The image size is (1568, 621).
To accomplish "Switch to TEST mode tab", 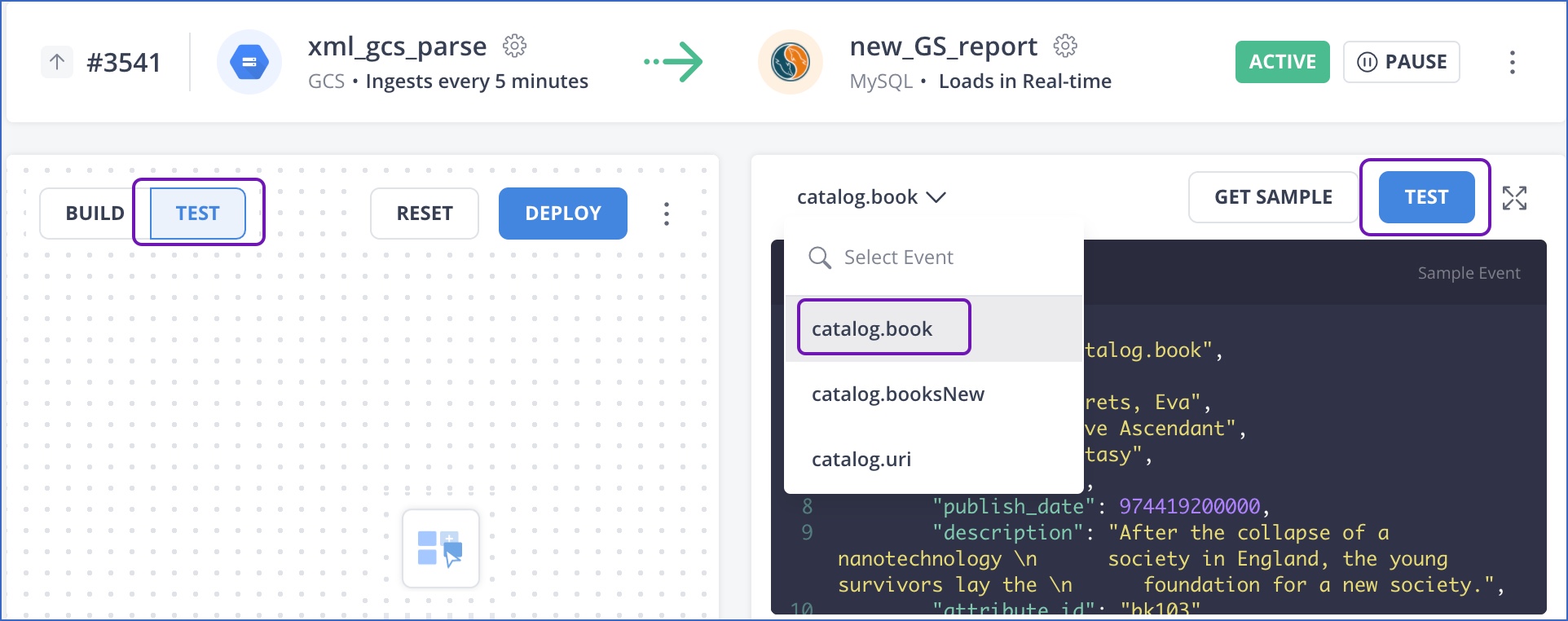I will pyautogui.click(x=198, y=214).
